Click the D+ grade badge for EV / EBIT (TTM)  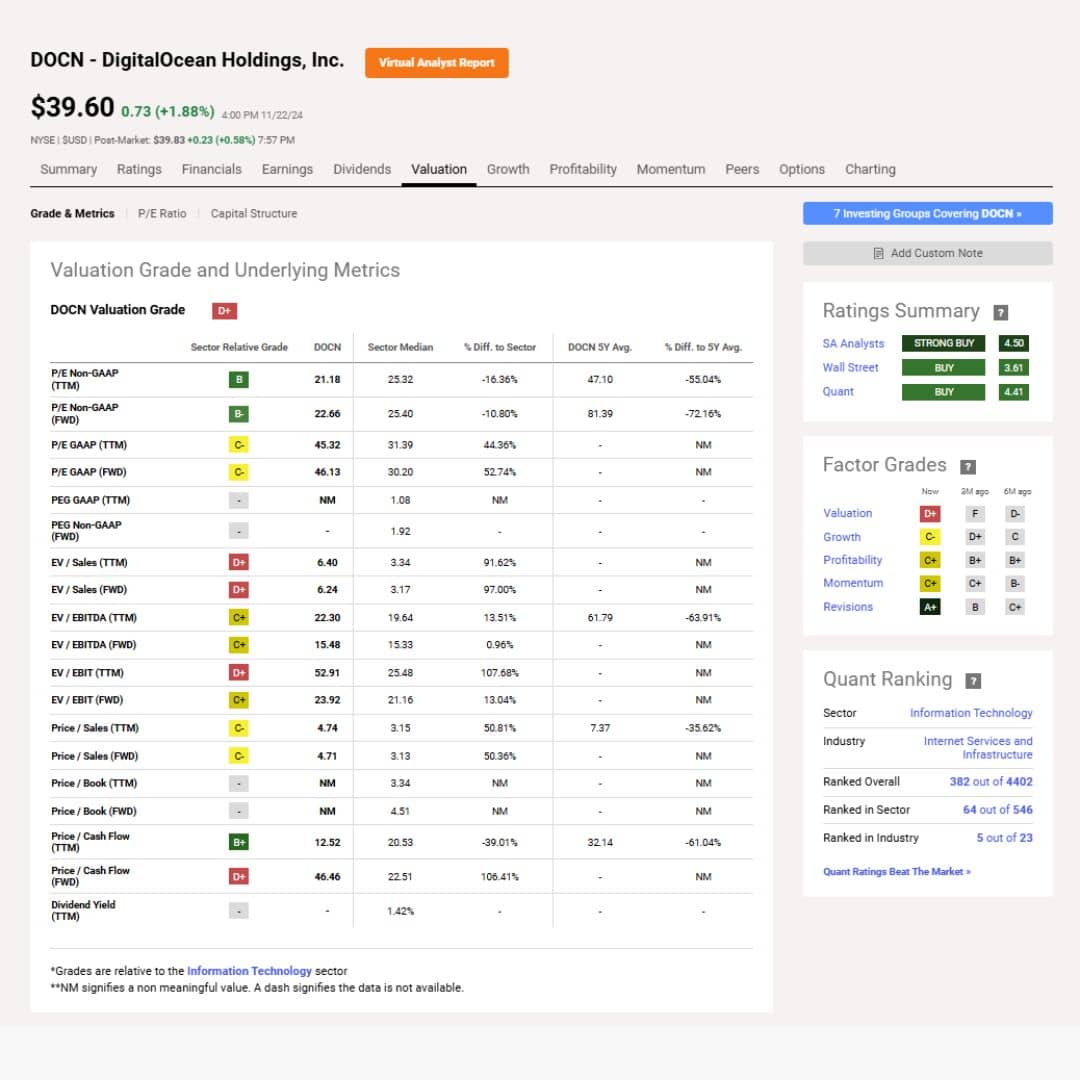click(x=239, y=673)
